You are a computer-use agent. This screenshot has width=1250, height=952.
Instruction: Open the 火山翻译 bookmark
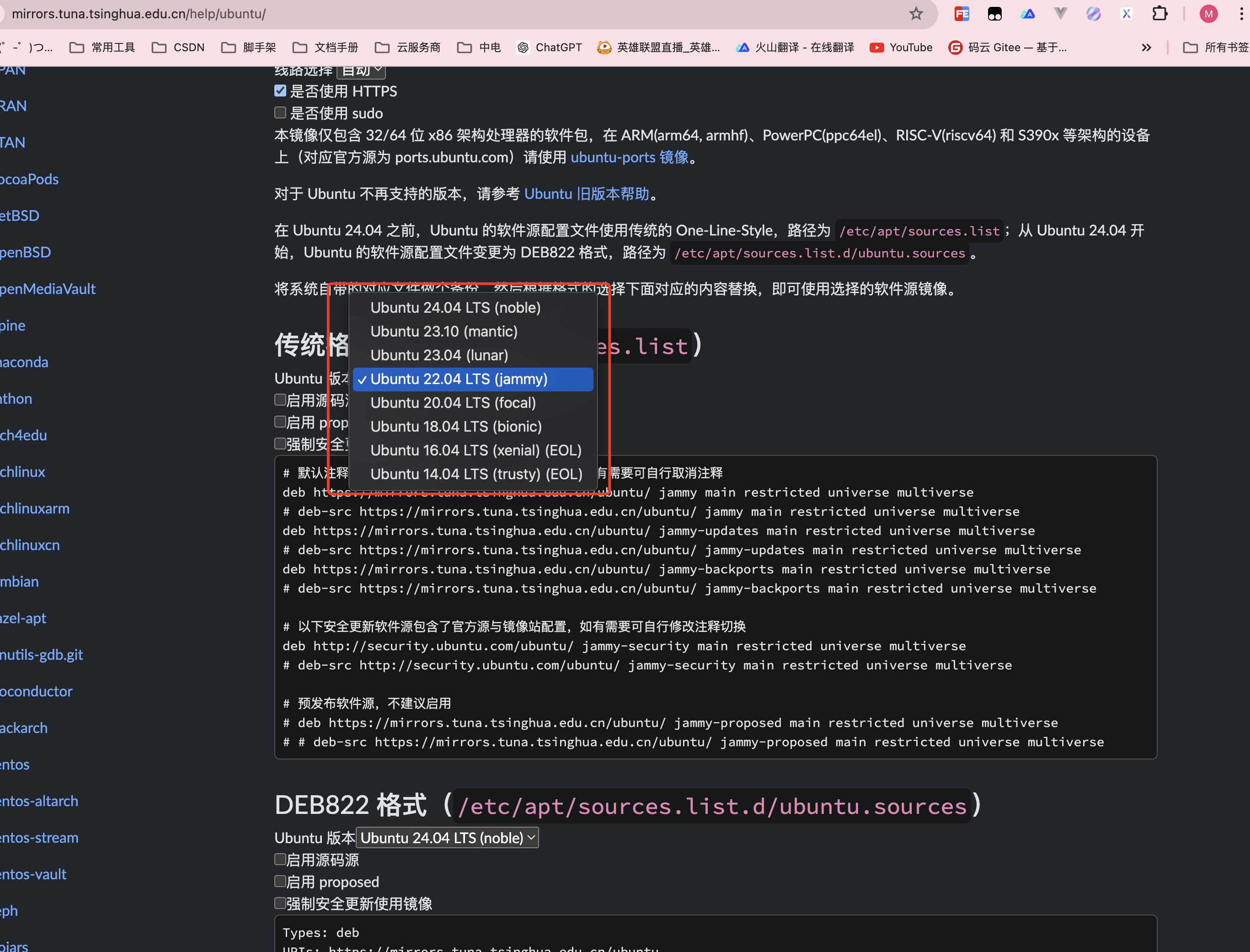coord(795,48)
